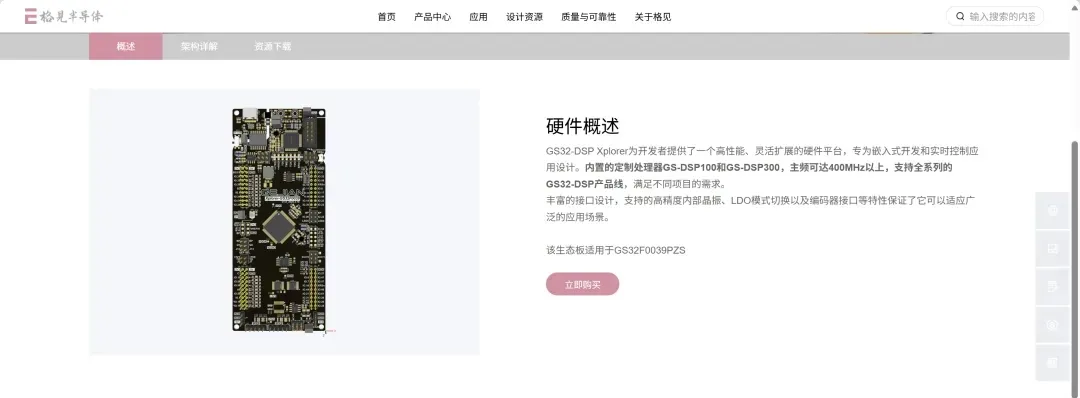
Task: Click the 格见半导体 logo
Action: click(63, 17)
